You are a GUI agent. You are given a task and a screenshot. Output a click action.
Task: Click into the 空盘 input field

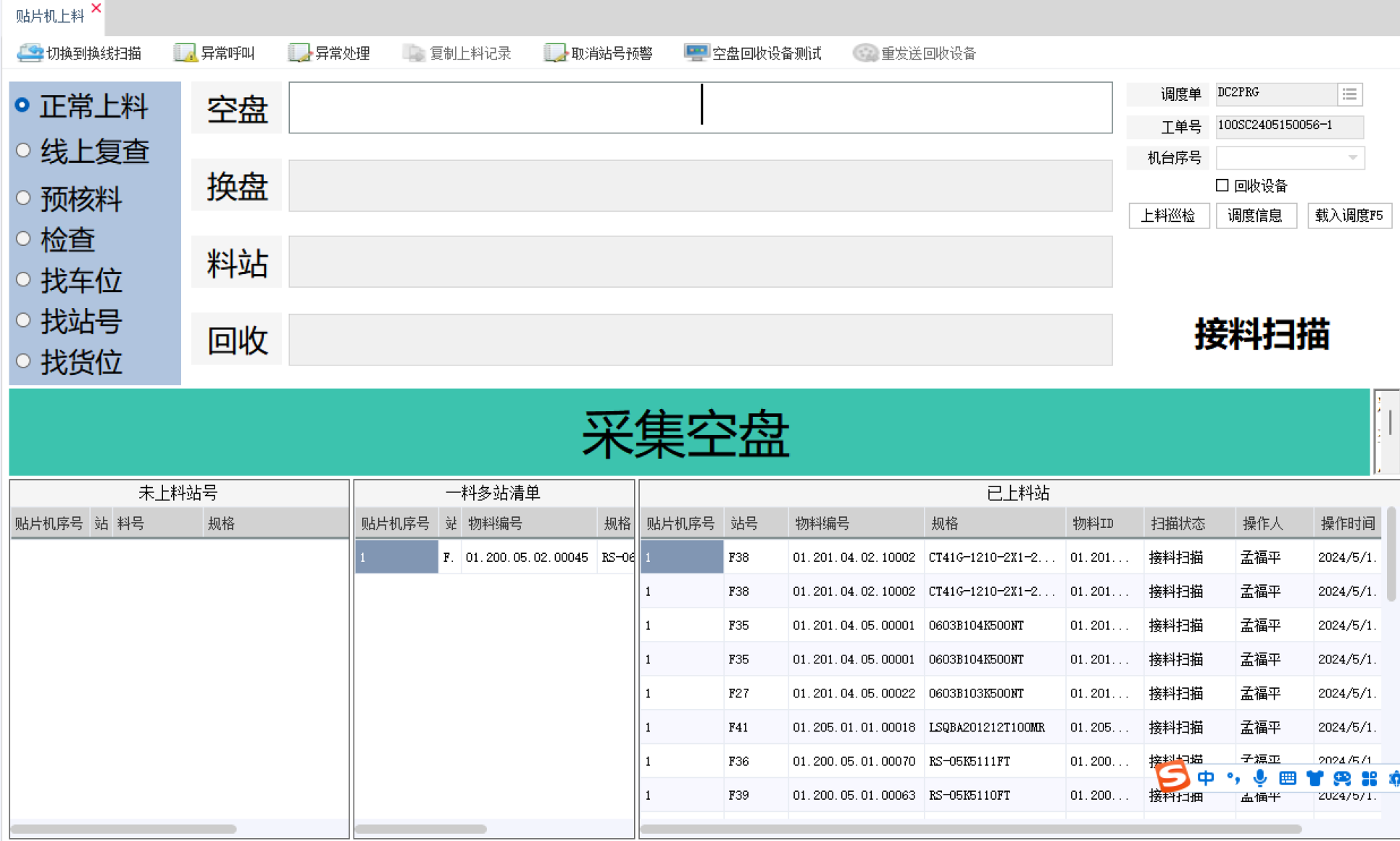click(700, 107)
